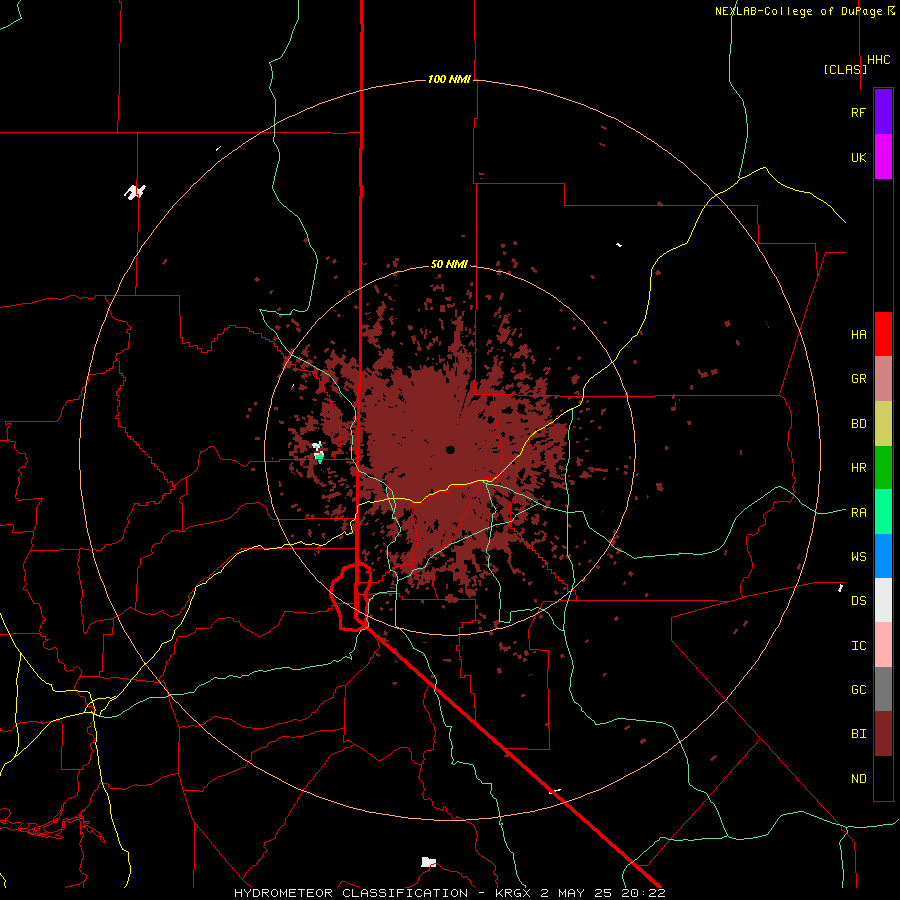Select the IC light pink legend swatch
Screen dimensions: 900x900
883,645
